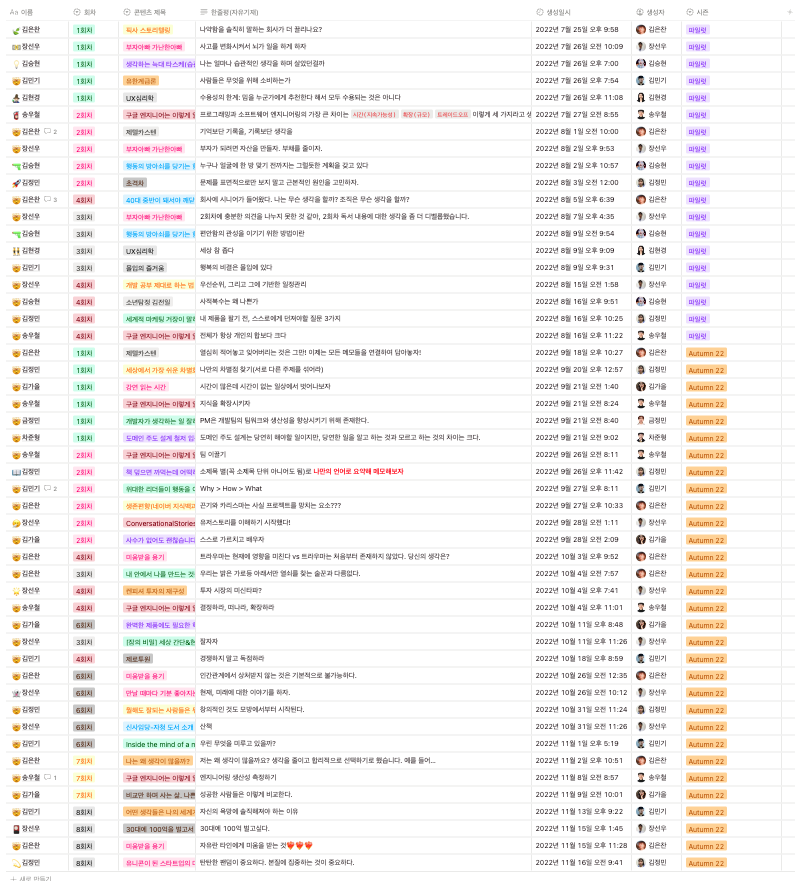The image size is (795, 881).
Task: Click 송우철's creator avatar in the 8월 16일 오후 11:22 row
Action: (x=640, y=335)
